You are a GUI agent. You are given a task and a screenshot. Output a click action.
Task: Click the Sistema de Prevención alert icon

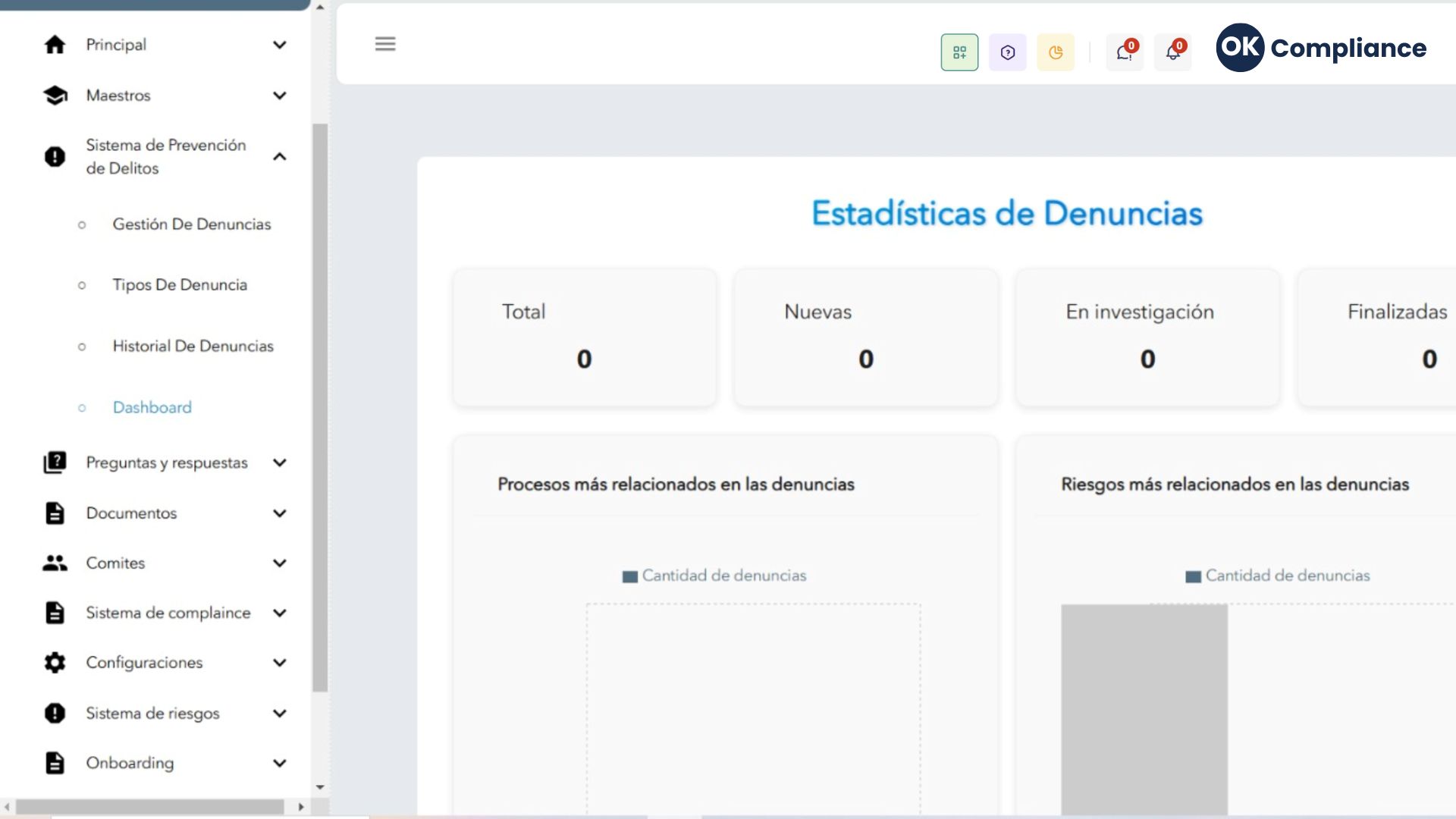pos(55,156)
